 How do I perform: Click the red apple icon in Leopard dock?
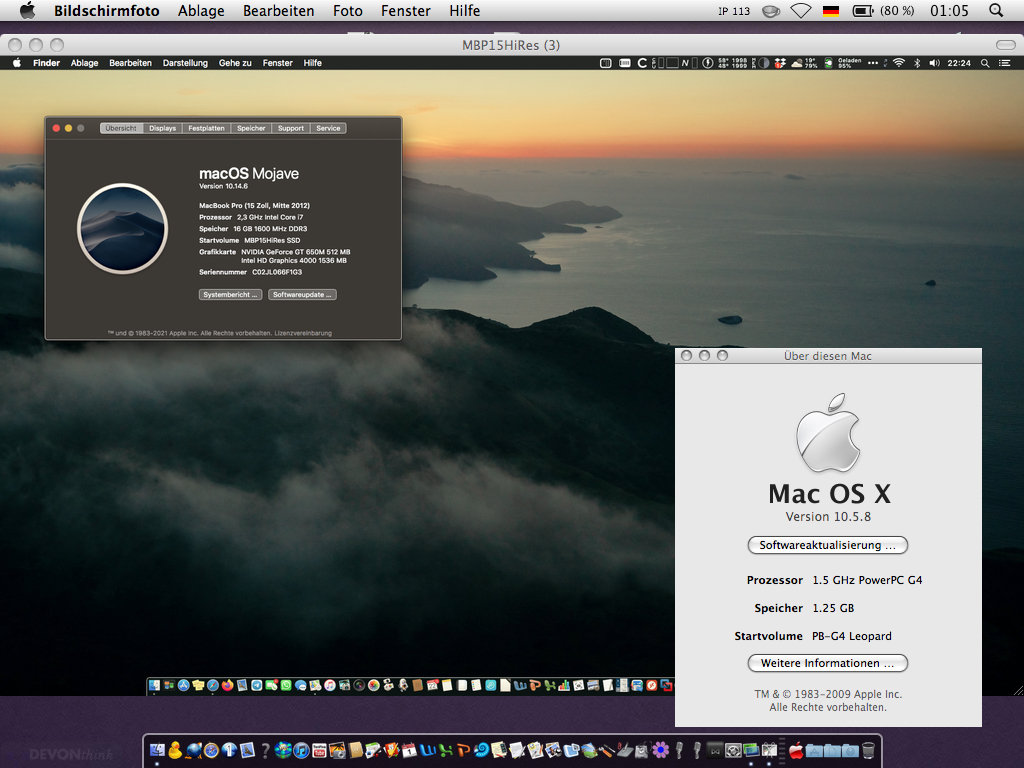click(x=795, y=750)
